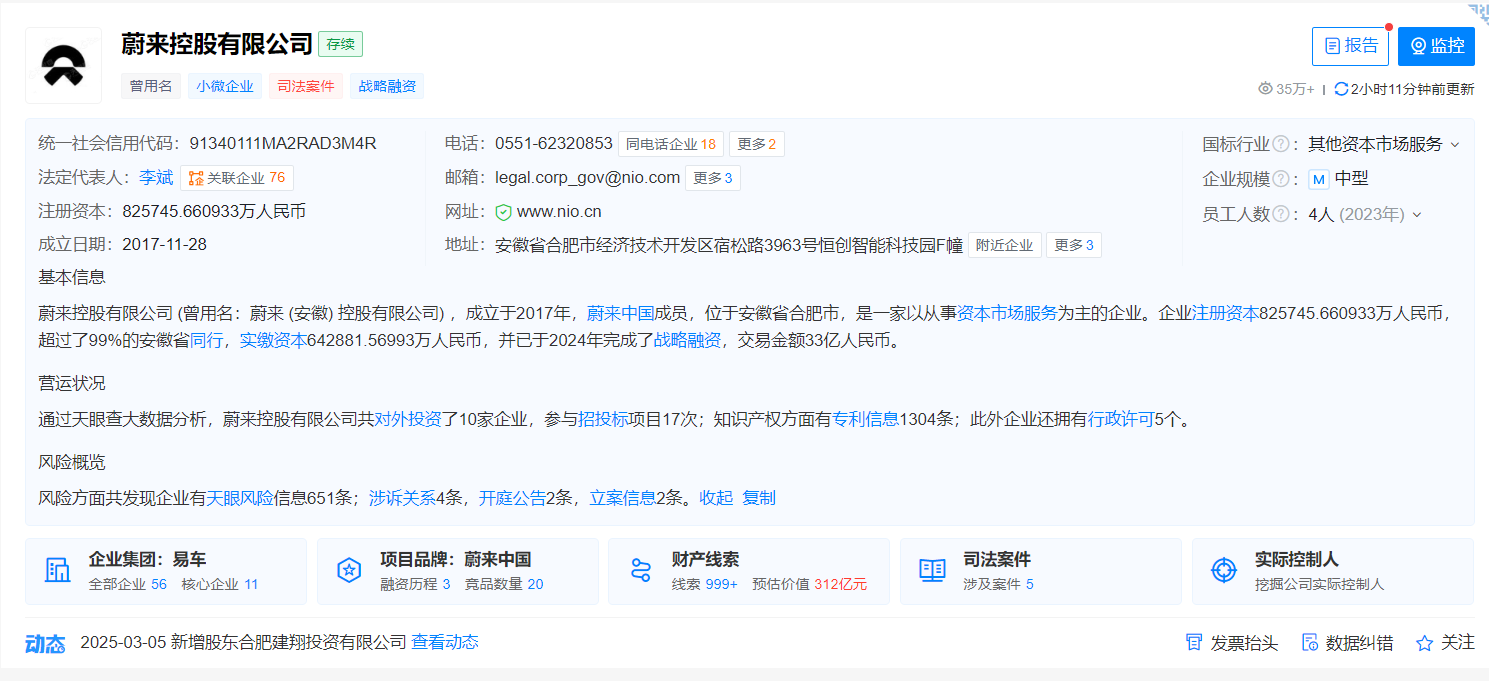
Task: Open the 报告 report button
Action: [1350, 46]
